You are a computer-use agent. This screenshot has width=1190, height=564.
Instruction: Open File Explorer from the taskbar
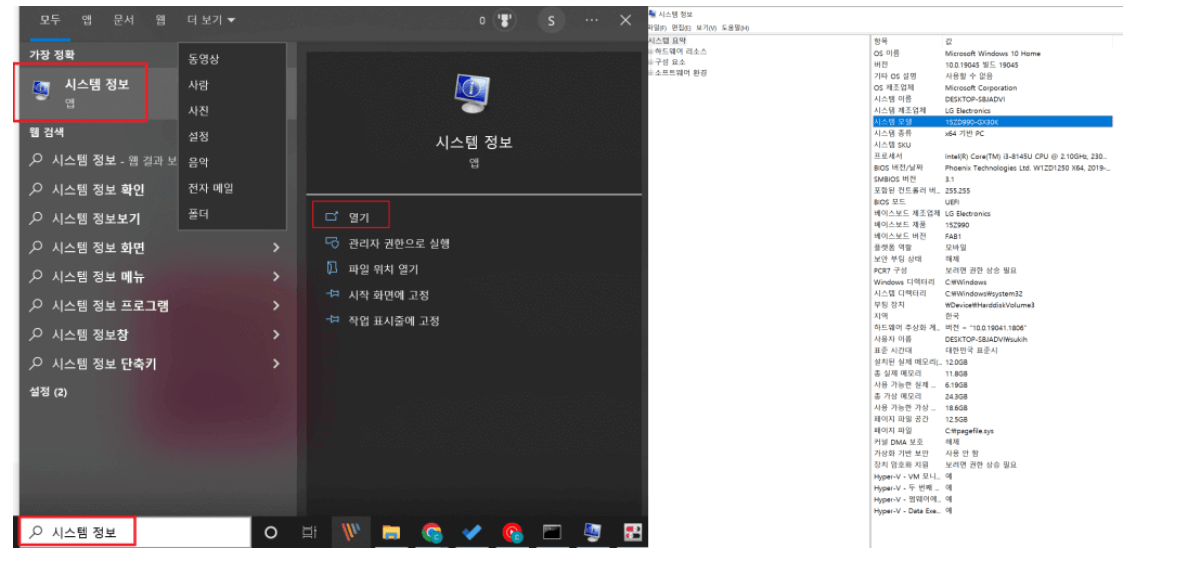click(x=391, y=533)
